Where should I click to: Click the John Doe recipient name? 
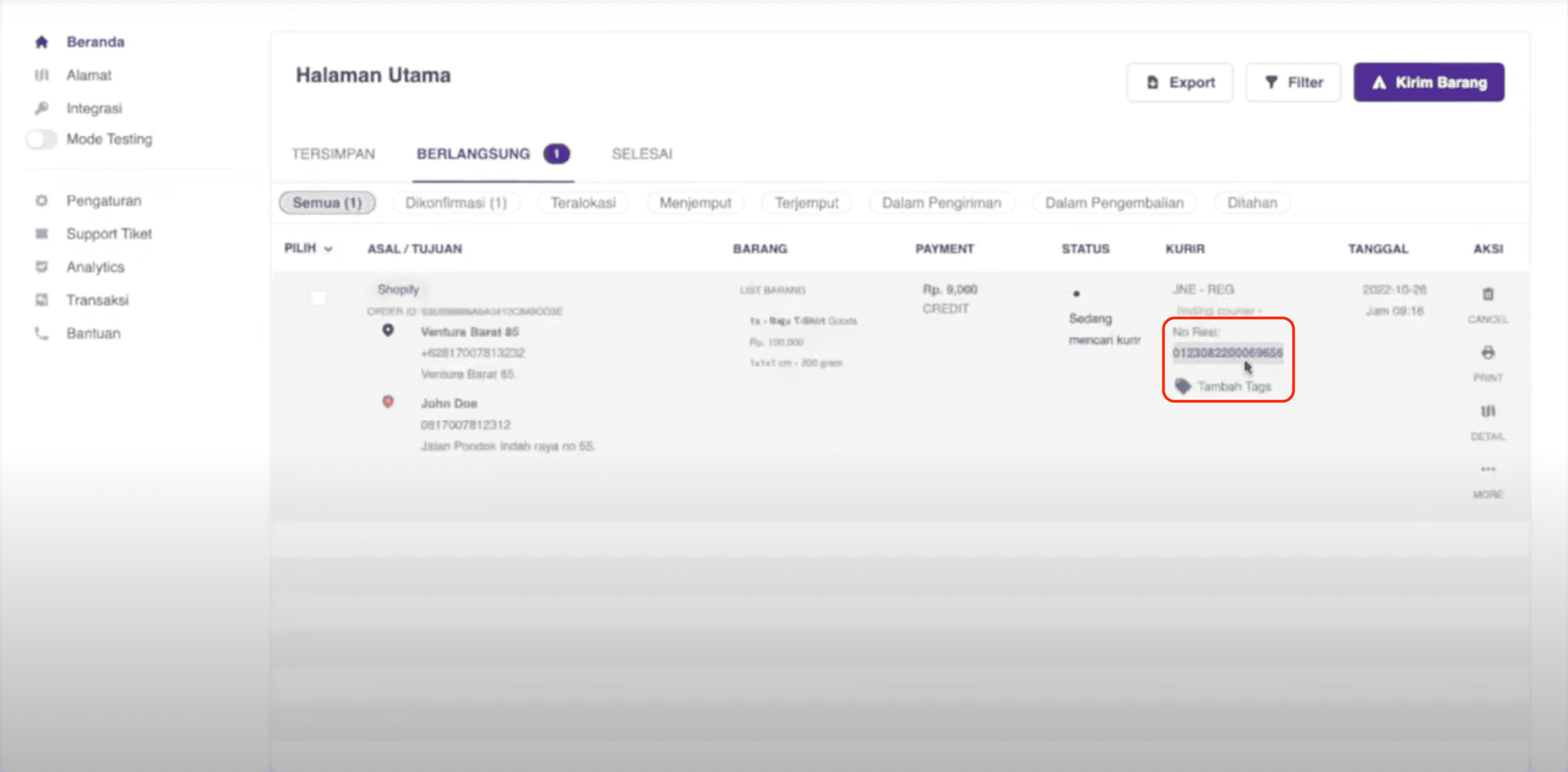(449, 403)
